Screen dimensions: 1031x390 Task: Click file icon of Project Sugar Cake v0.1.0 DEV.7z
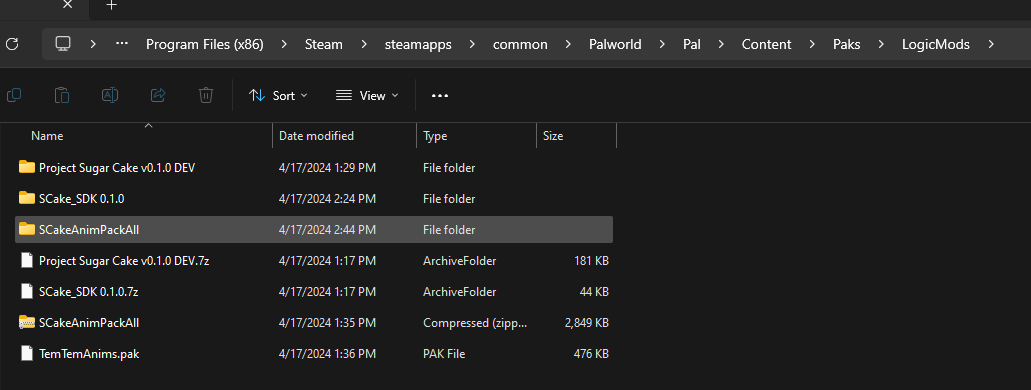[27, 260]
